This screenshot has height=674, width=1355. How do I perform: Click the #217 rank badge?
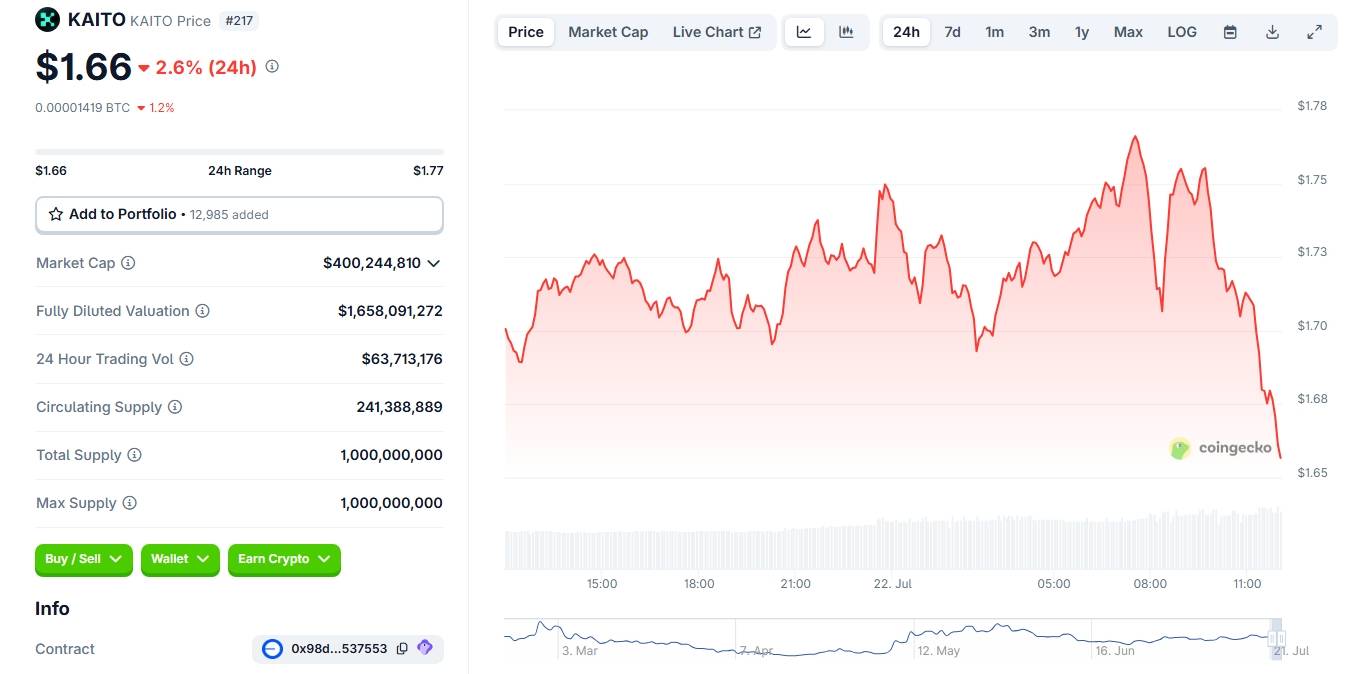pyautogui.click(x=238, y=20)
